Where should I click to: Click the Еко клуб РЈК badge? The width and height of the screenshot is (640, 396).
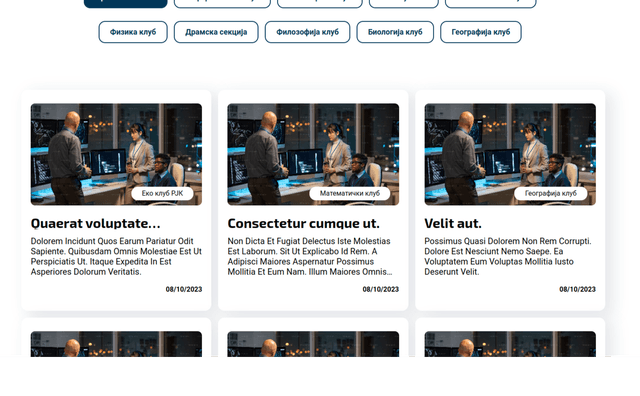point(162,193)
